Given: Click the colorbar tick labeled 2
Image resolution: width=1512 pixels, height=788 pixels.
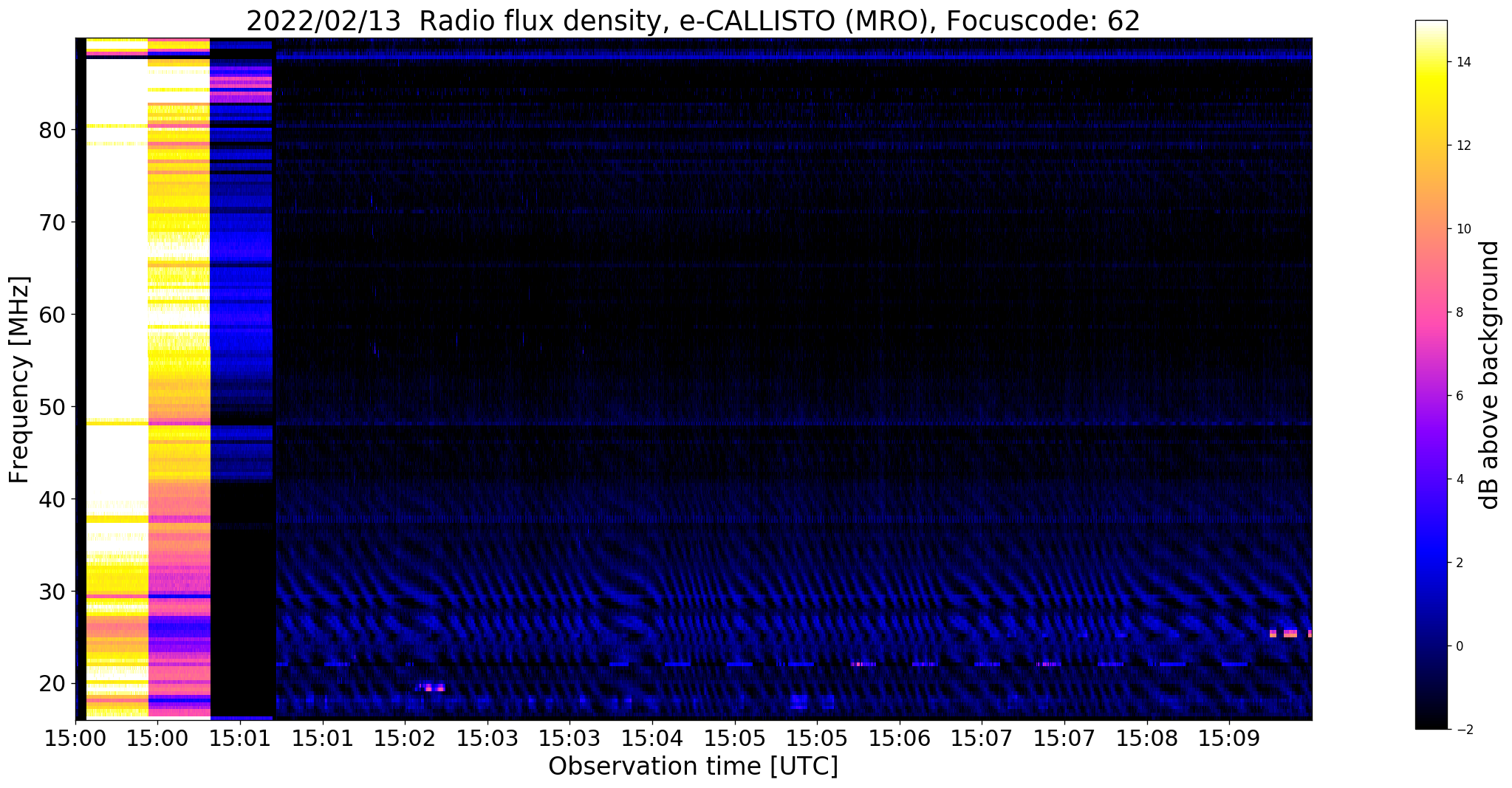Looking at the screenshot, I should [x=1460, y=563].
